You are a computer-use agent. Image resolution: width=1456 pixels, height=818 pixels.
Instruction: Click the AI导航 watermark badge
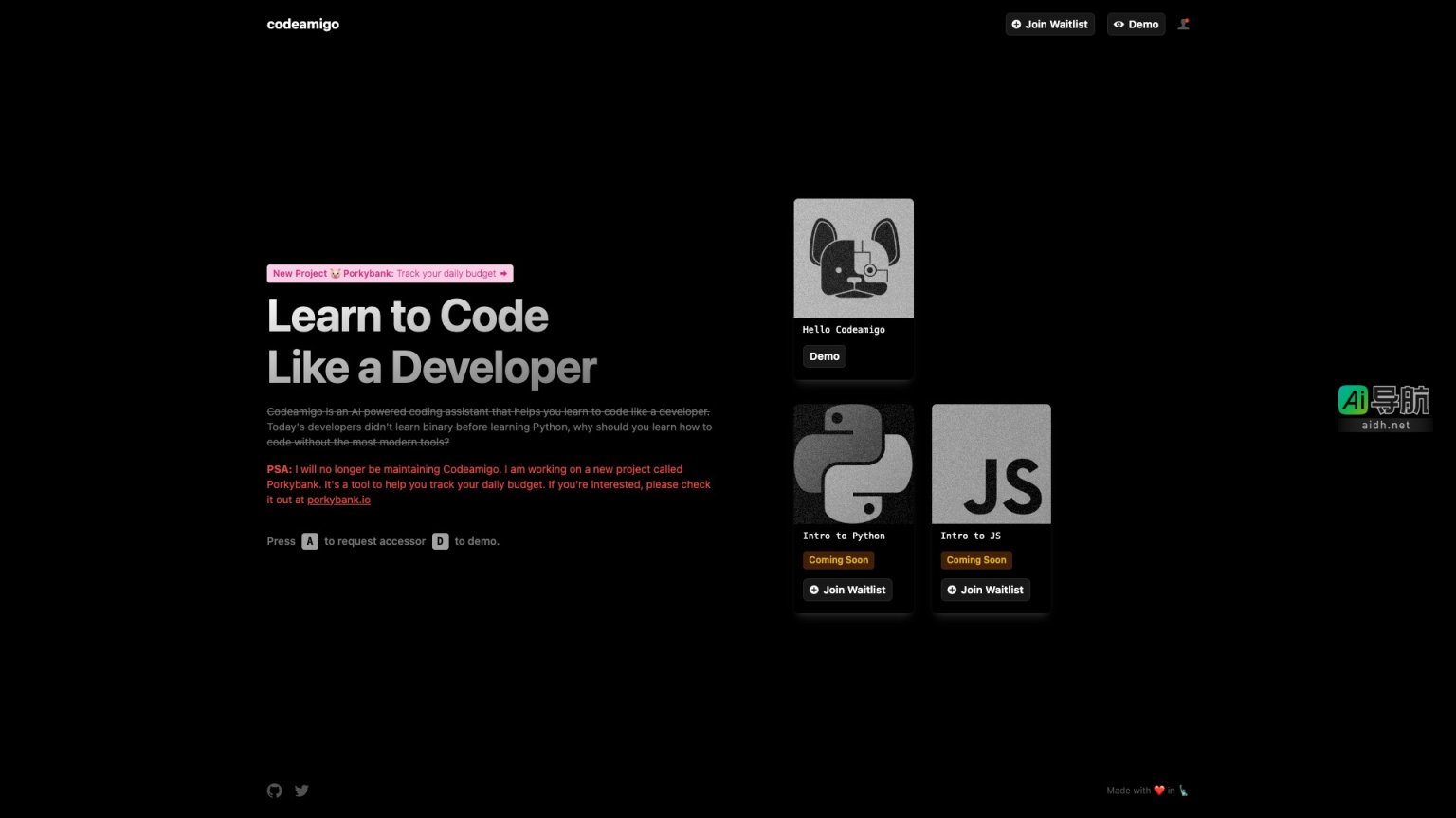pos(1385,406)
